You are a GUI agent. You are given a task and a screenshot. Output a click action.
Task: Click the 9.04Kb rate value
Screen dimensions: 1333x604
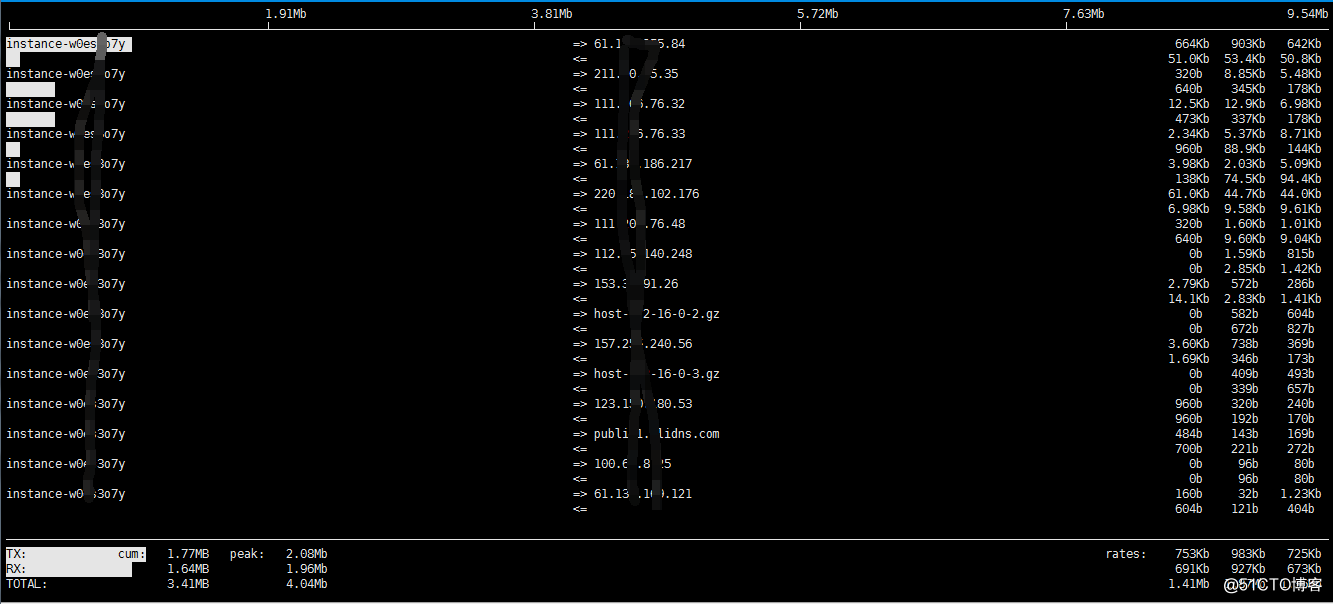(x=1300, y=239)
